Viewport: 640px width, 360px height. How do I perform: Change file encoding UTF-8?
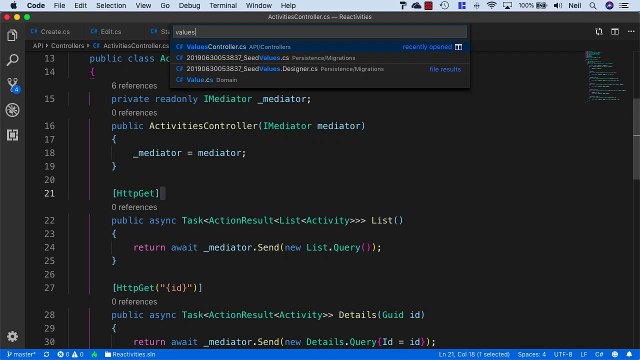click(x=563, y=354)
